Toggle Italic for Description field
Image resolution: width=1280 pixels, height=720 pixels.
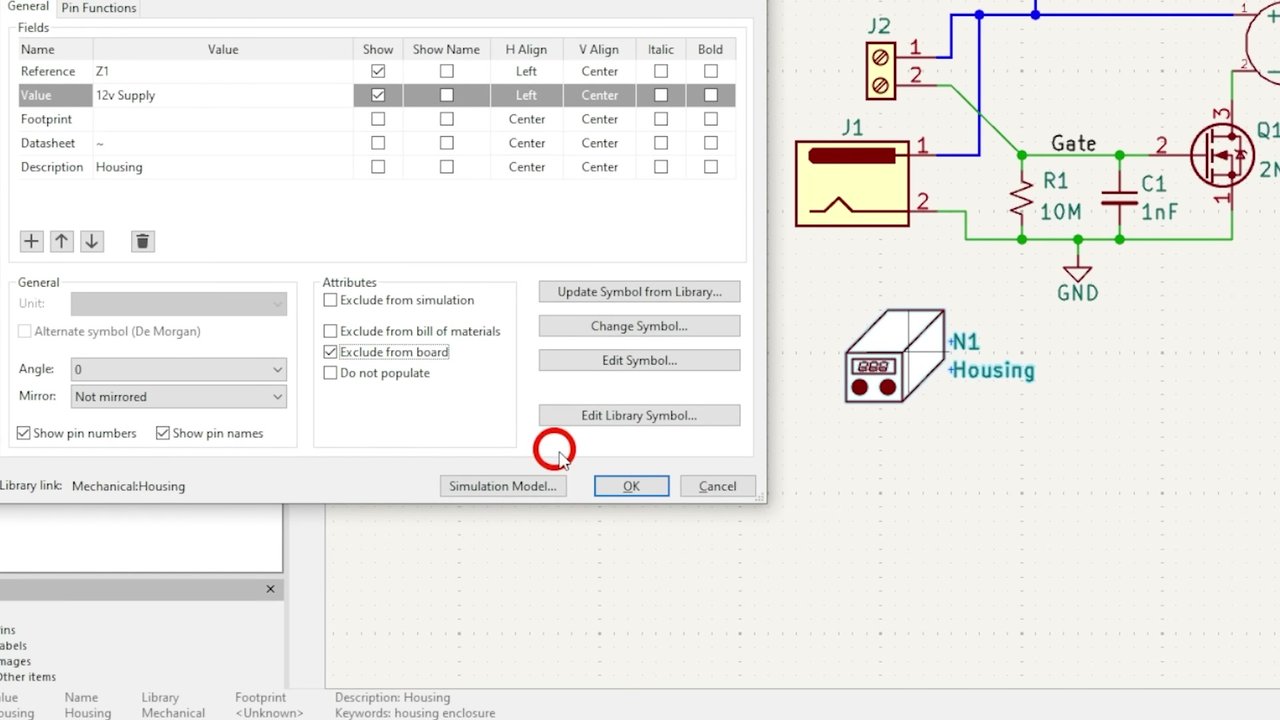point(660,167)
